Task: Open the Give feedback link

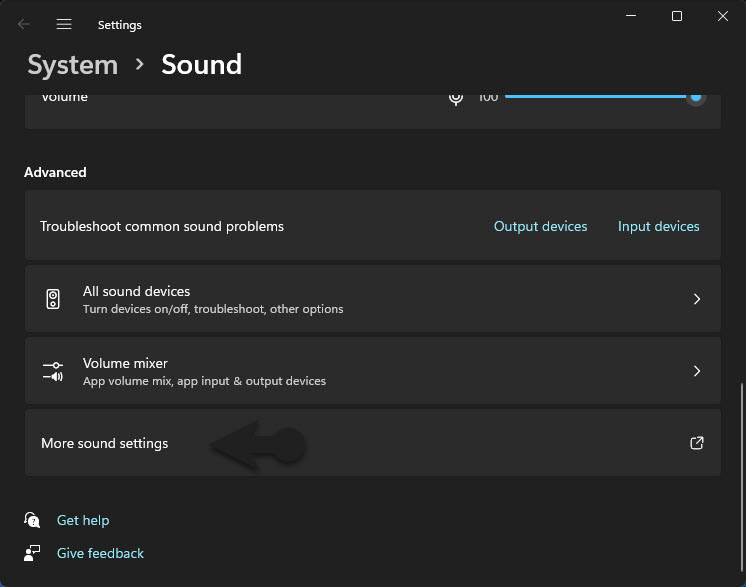Action: [x=100, y=553]
